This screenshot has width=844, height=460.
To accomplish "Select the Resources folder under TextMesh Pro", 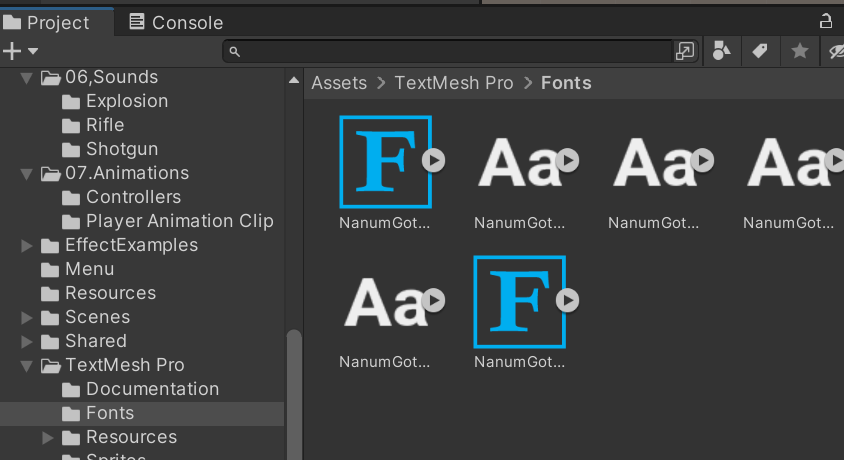I will 119,437.
